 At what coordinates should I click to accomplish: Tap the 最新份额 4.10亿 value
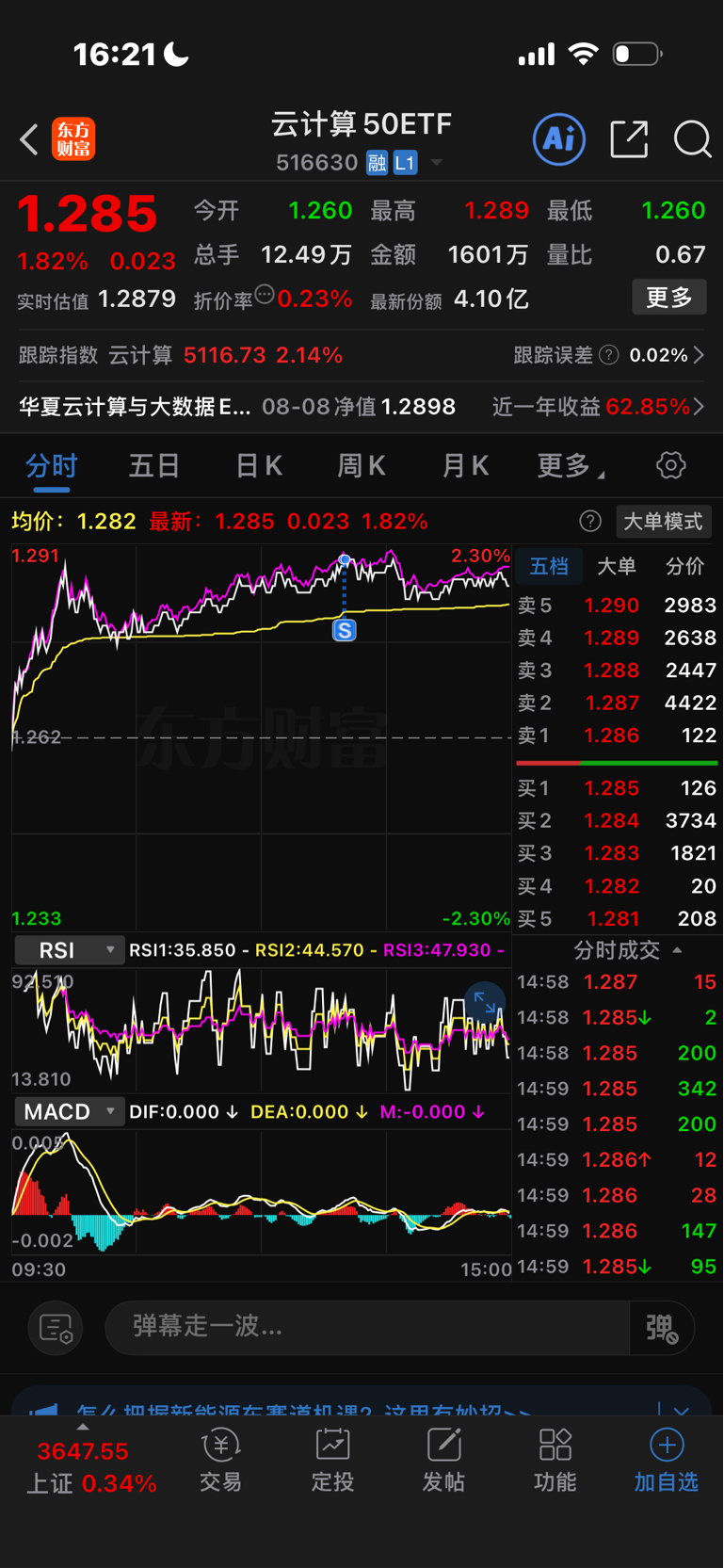pyautogui.click(x=491, y=299)
